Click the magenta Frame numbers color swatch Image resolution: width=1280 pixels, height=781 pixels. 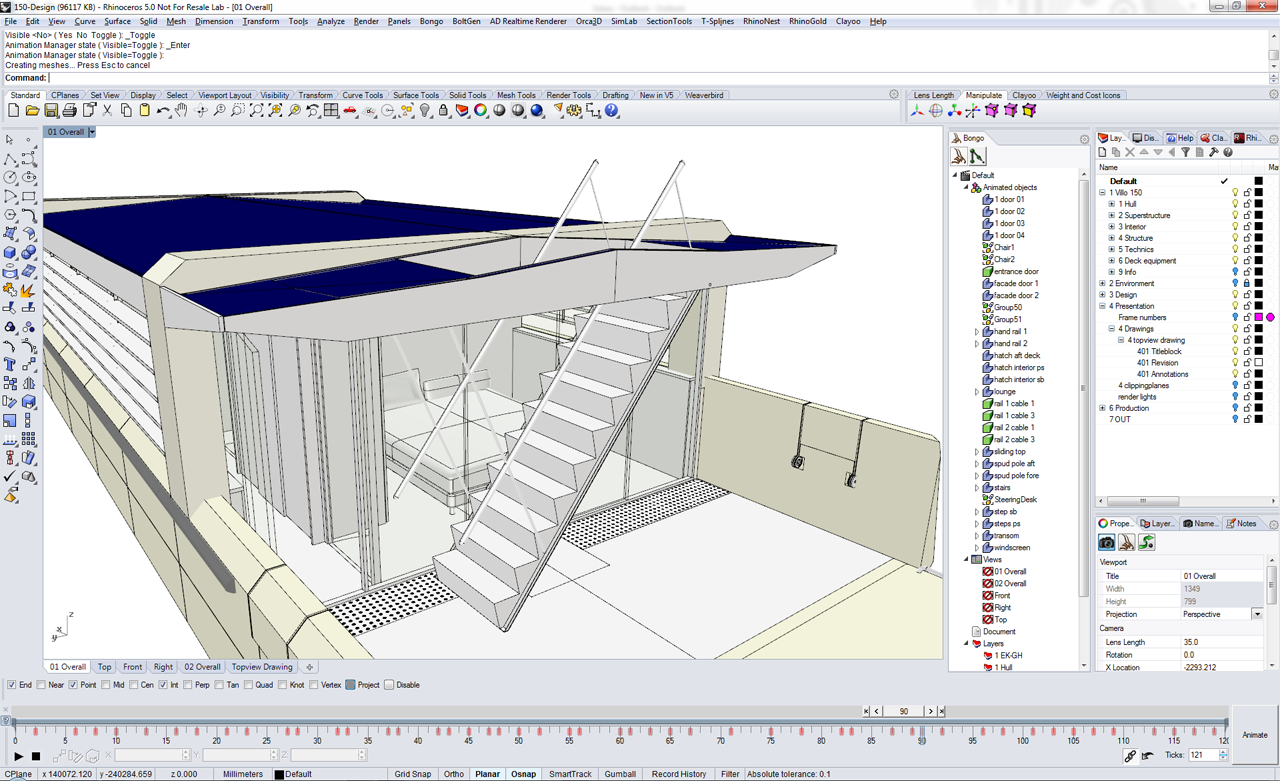1259,317
